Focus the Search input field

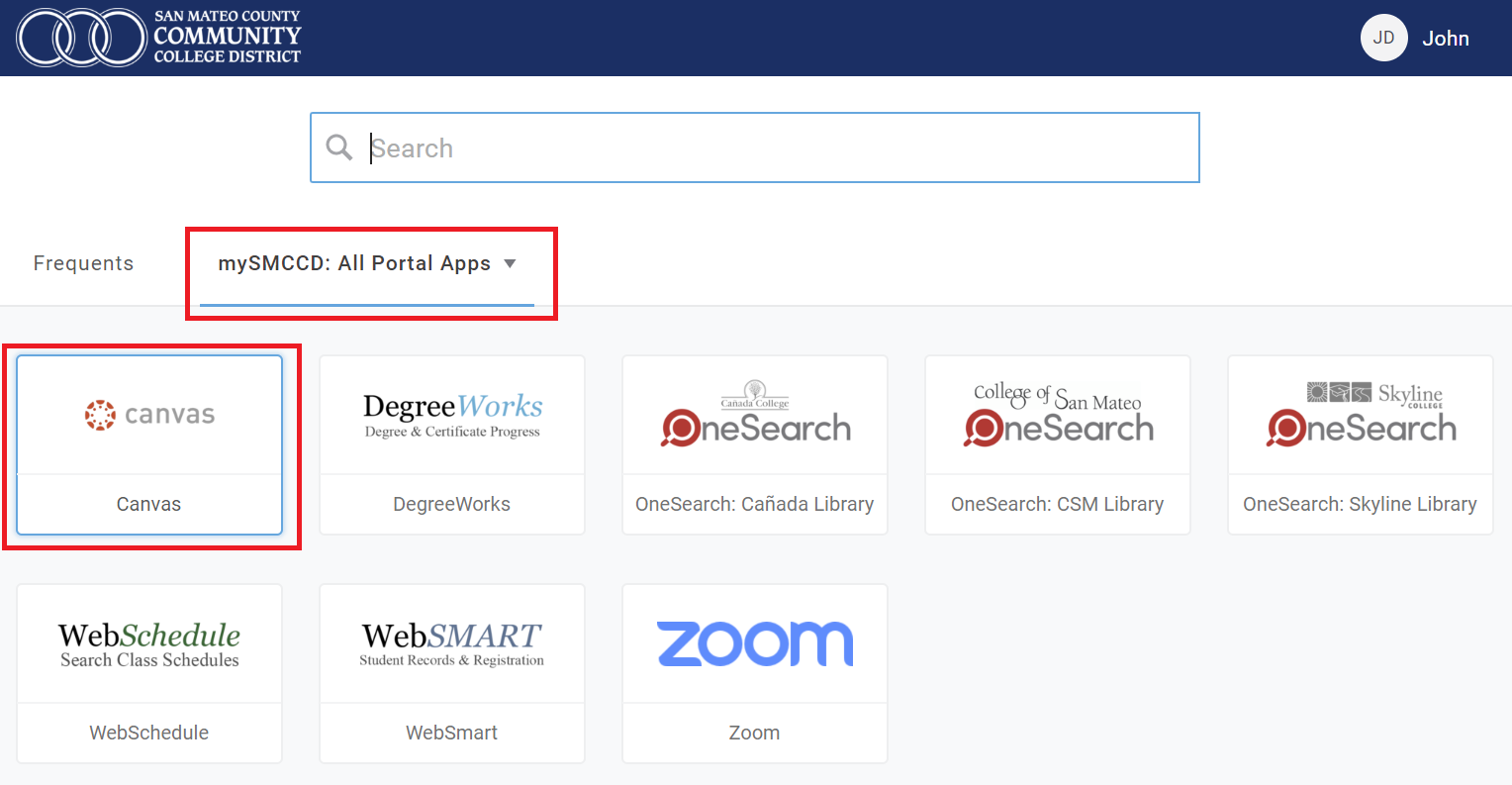755,147
